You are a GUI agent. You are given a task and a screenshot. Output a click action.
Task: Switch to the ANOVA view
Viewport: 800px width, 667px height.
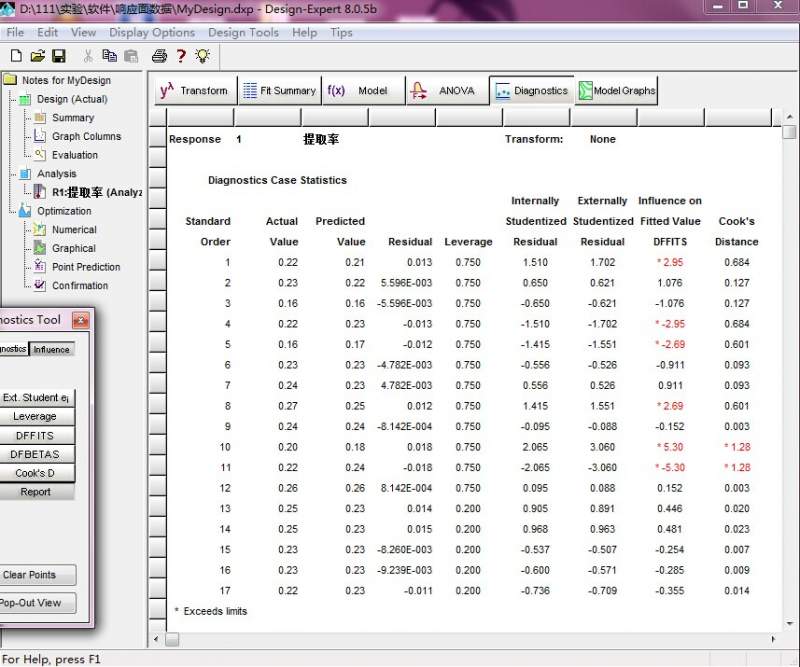(444, 90)
